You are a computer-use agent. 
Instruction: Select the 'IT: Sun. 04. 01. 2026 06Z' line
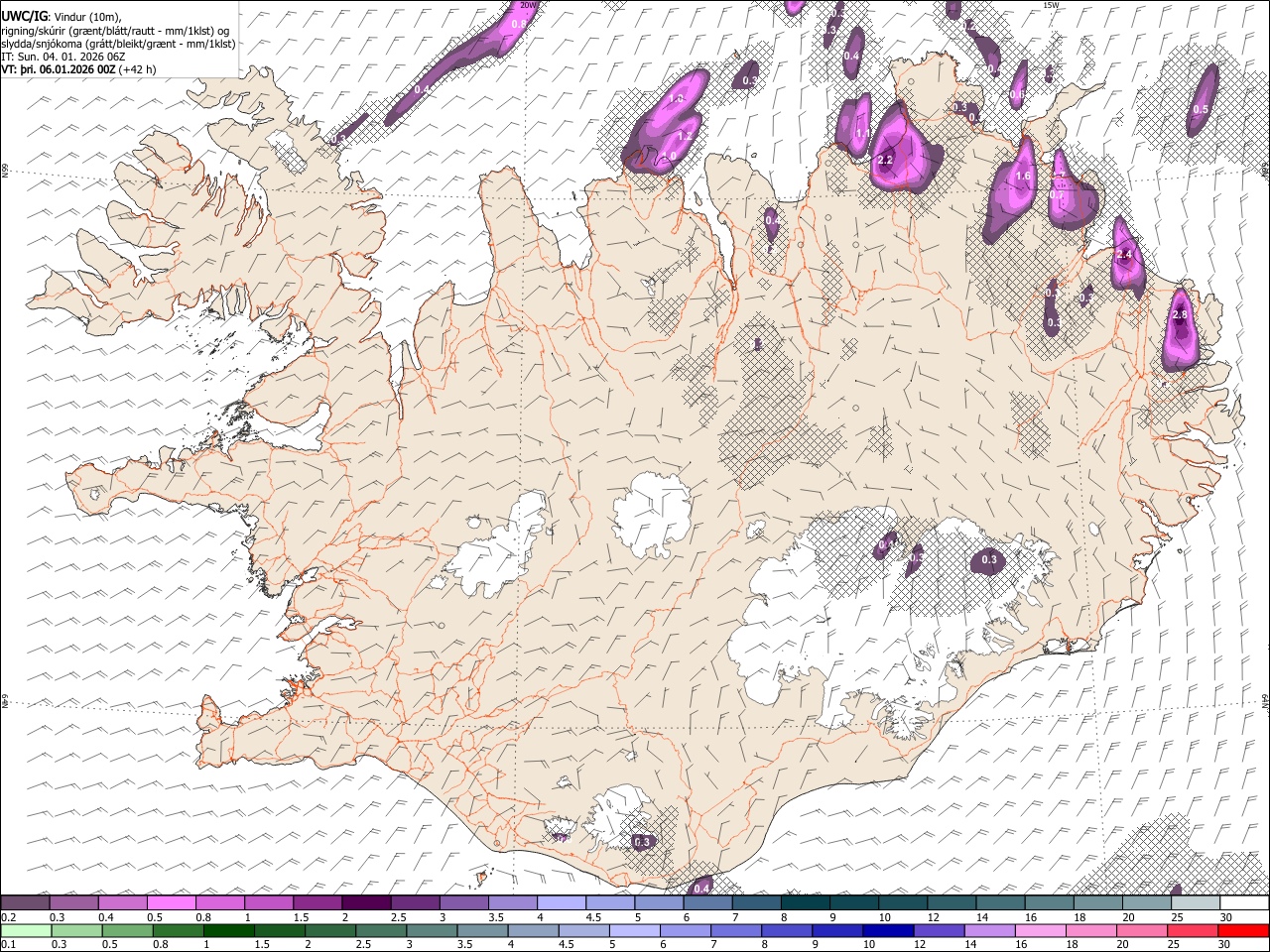[63, 57]
